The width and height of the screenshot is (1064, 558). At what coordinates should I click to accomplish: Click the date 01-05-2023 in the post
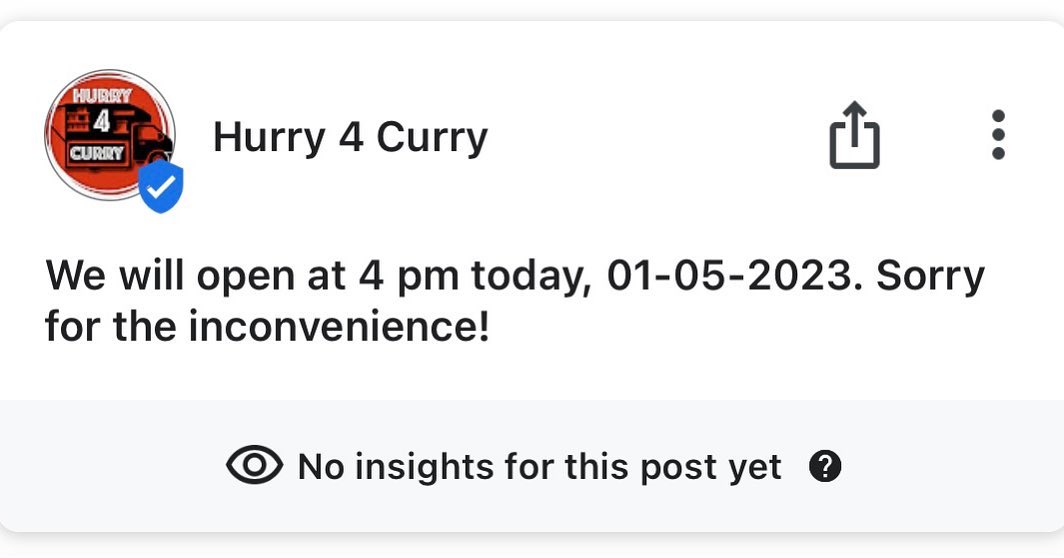[731, 277]
